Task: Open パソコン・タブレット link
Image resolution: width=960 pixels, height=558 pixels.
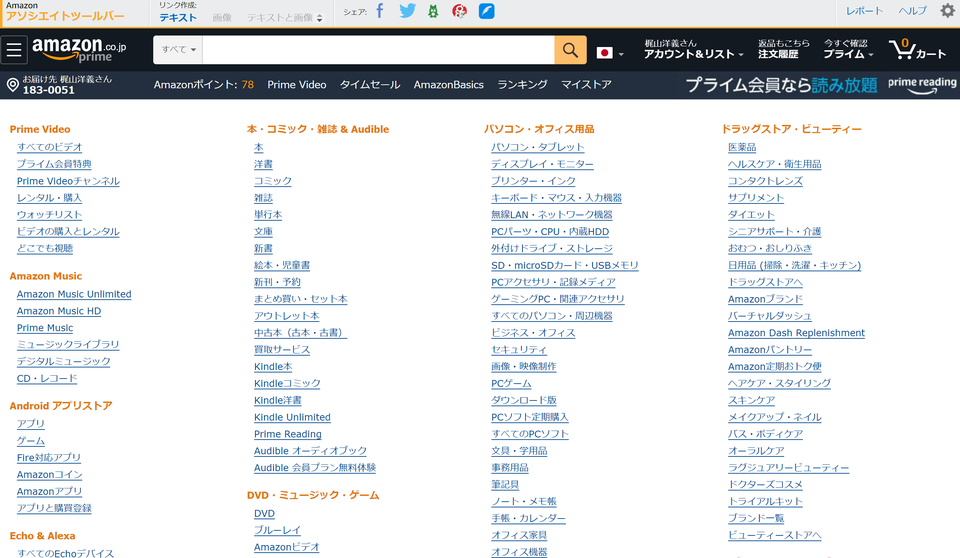Action: (538, 147)
